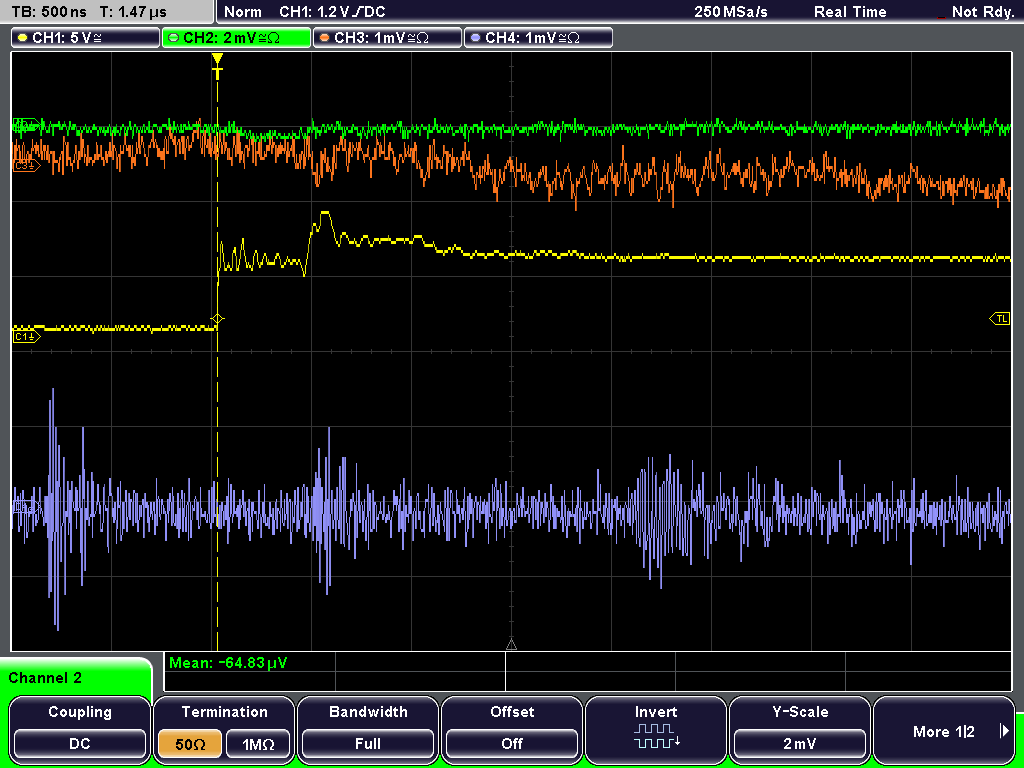The height and width of the screenshot is (768, 1024).
Task: Click the Norm trigger mode label
Action: (242, 12)
